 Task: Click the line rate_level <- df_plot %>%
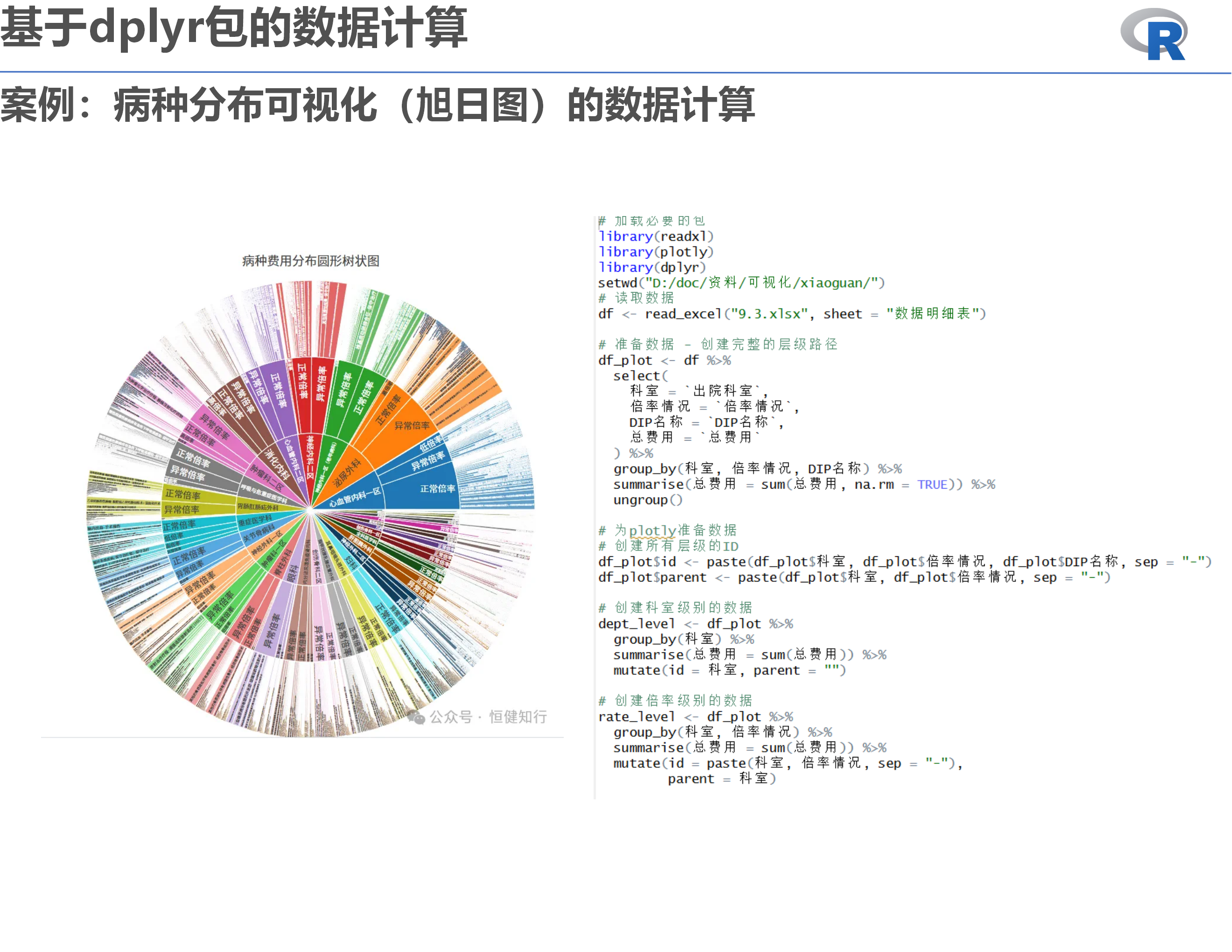coord(695,717)
